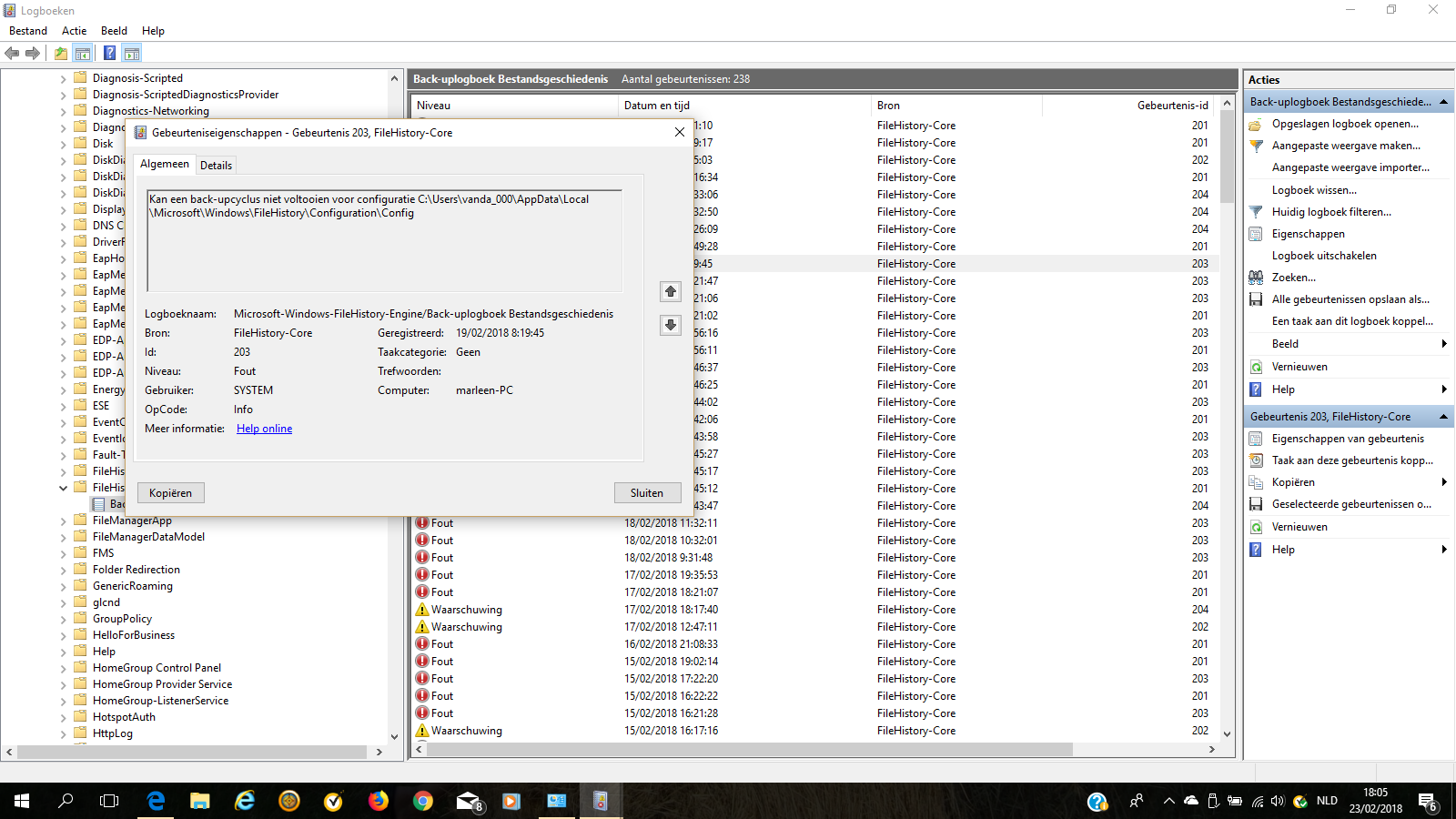Click the Sluiten button

click(x=647, y=493)
